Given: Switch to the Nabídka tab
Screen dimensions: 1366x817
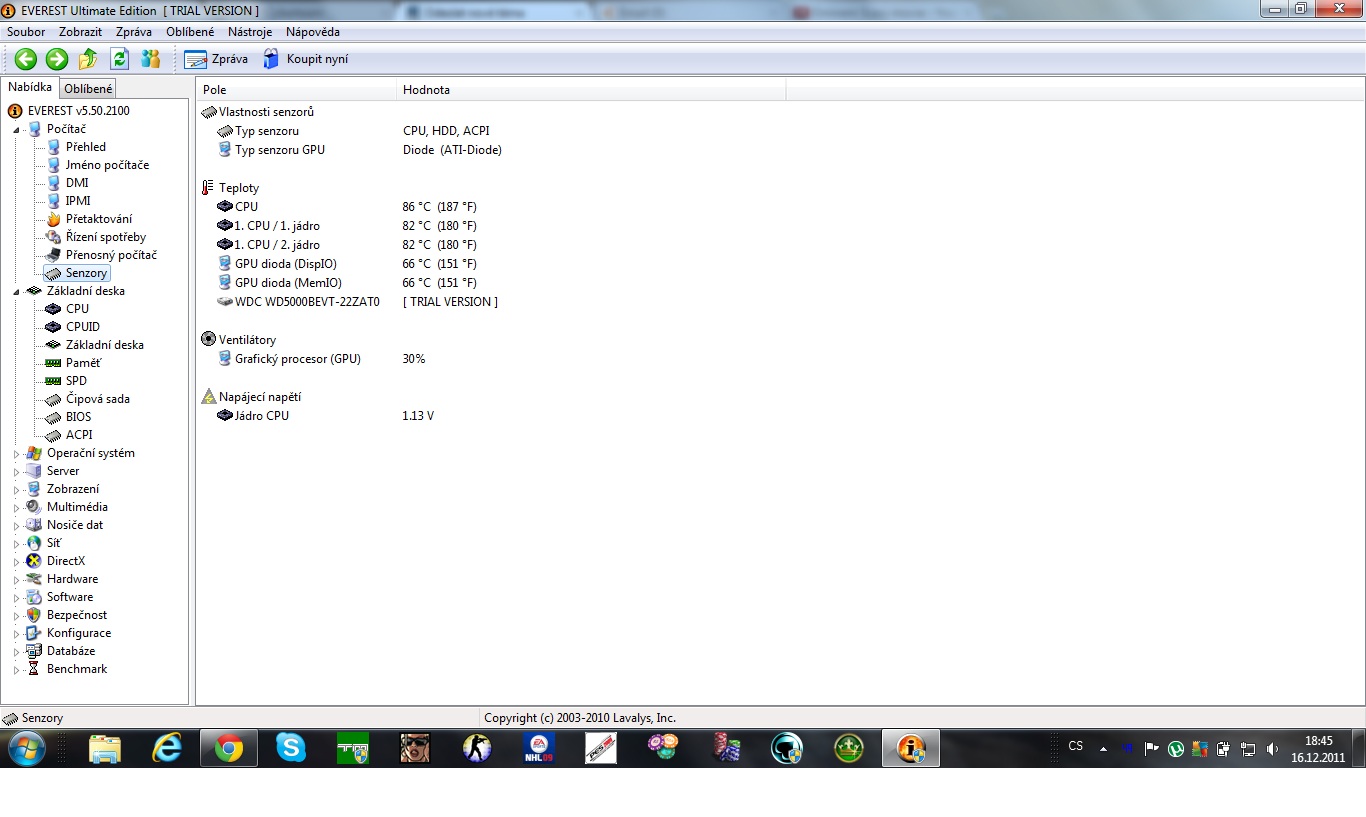Looking at the screenshot, I should [30, 87].
